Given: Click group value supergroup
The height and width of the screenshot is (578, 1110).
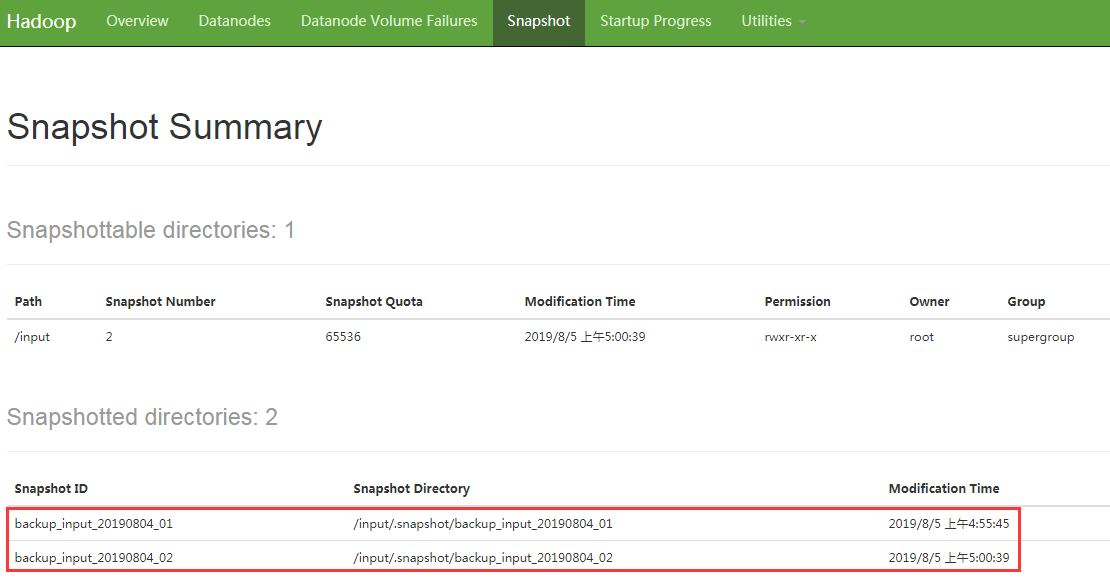Looking at the screenshot, I should [1041, 338].
